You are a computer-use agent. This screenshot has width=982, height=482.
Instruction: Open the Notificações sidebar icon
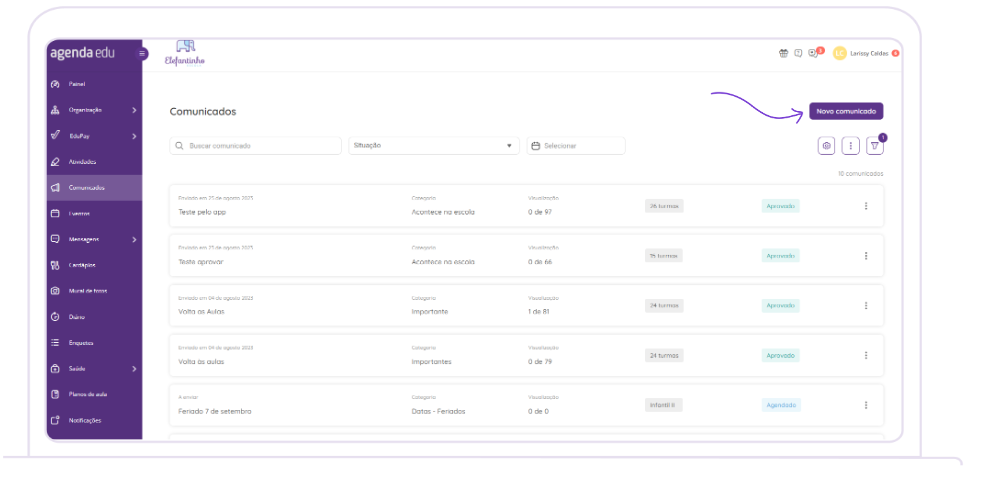[55, 420]
